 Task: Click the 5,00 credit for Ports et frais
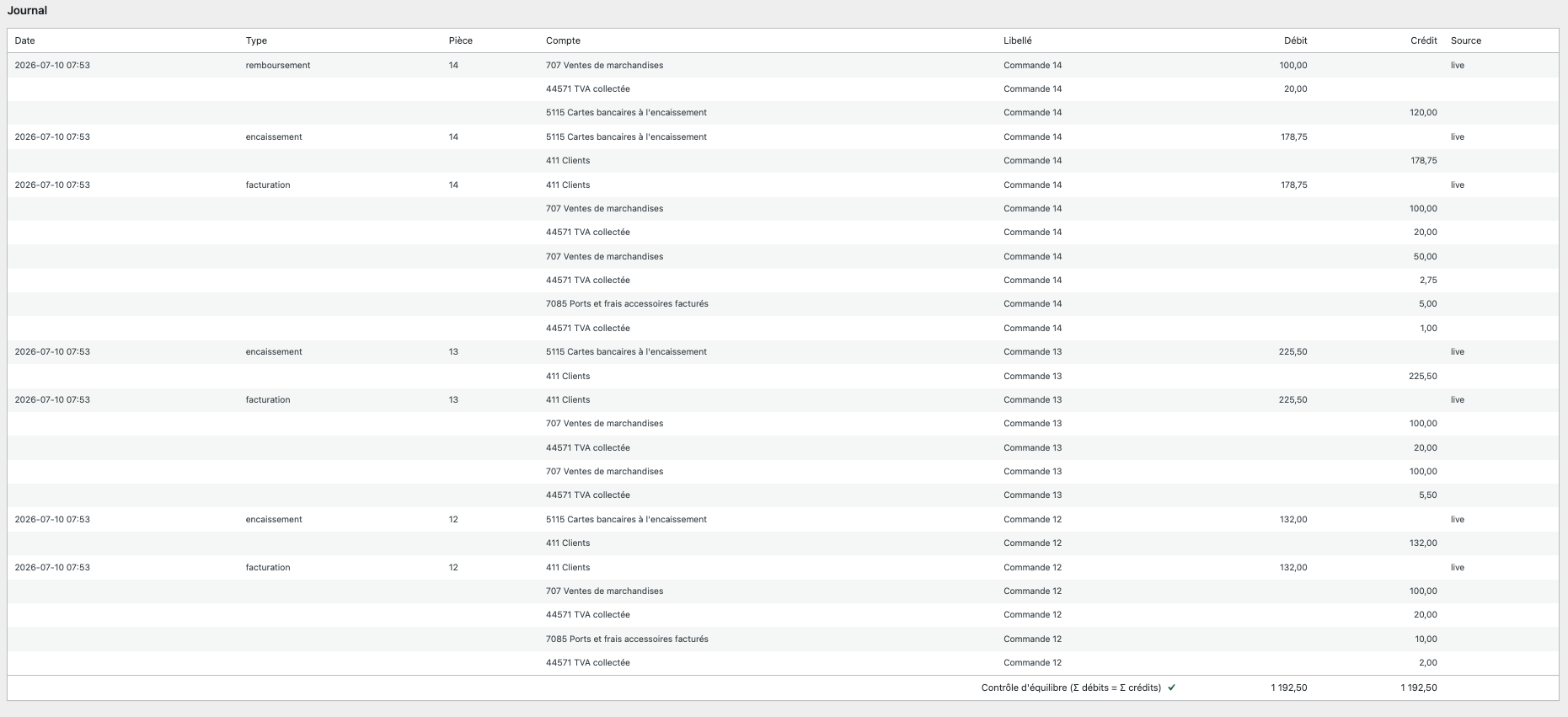click(x=1428, y=303)
